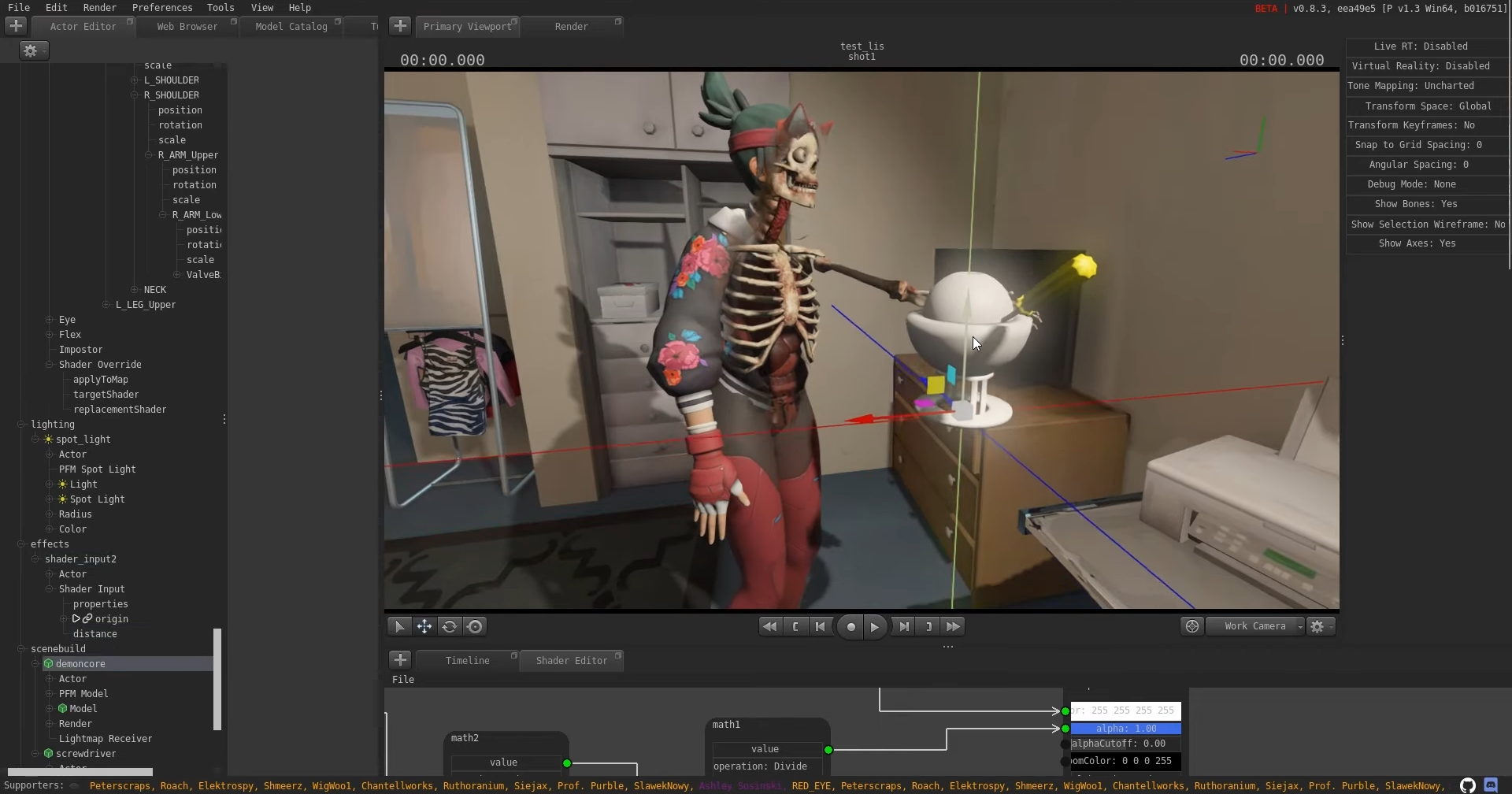Adjust the alpha: 1.00 slider
The width and height of the screenshot is (1512, 794).
click(1126, 729)
